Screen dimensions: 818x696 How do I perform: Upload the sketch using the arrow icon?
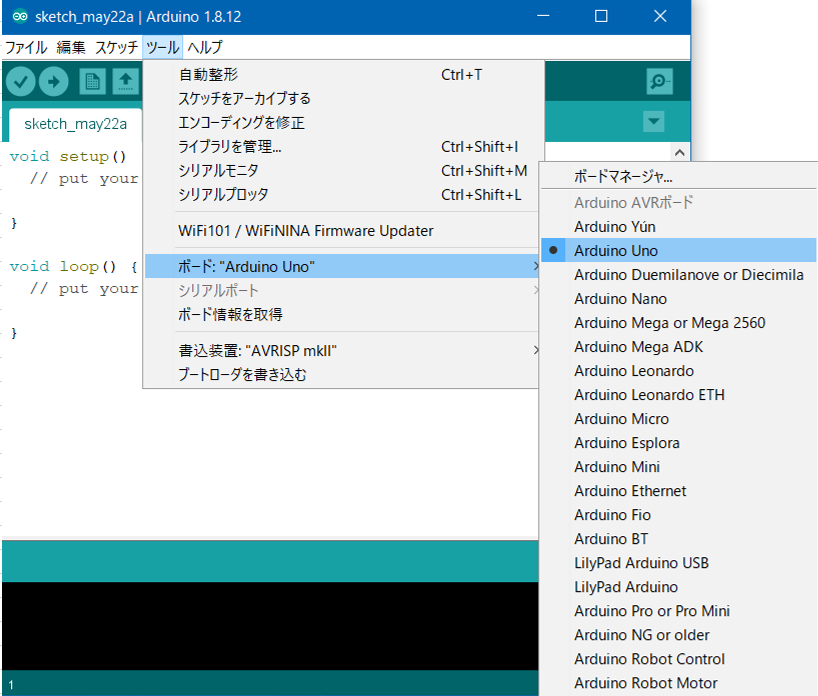53,81
